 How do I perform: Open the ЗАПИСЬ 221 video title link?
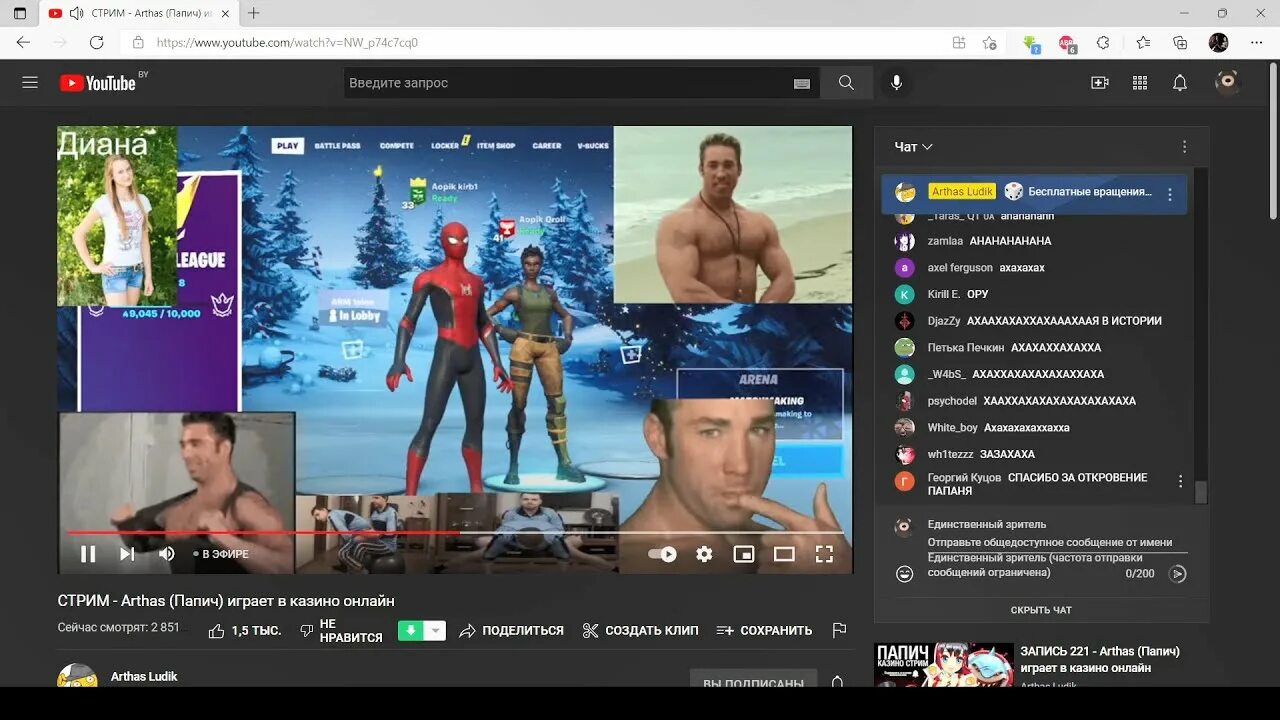point(1100,659)
